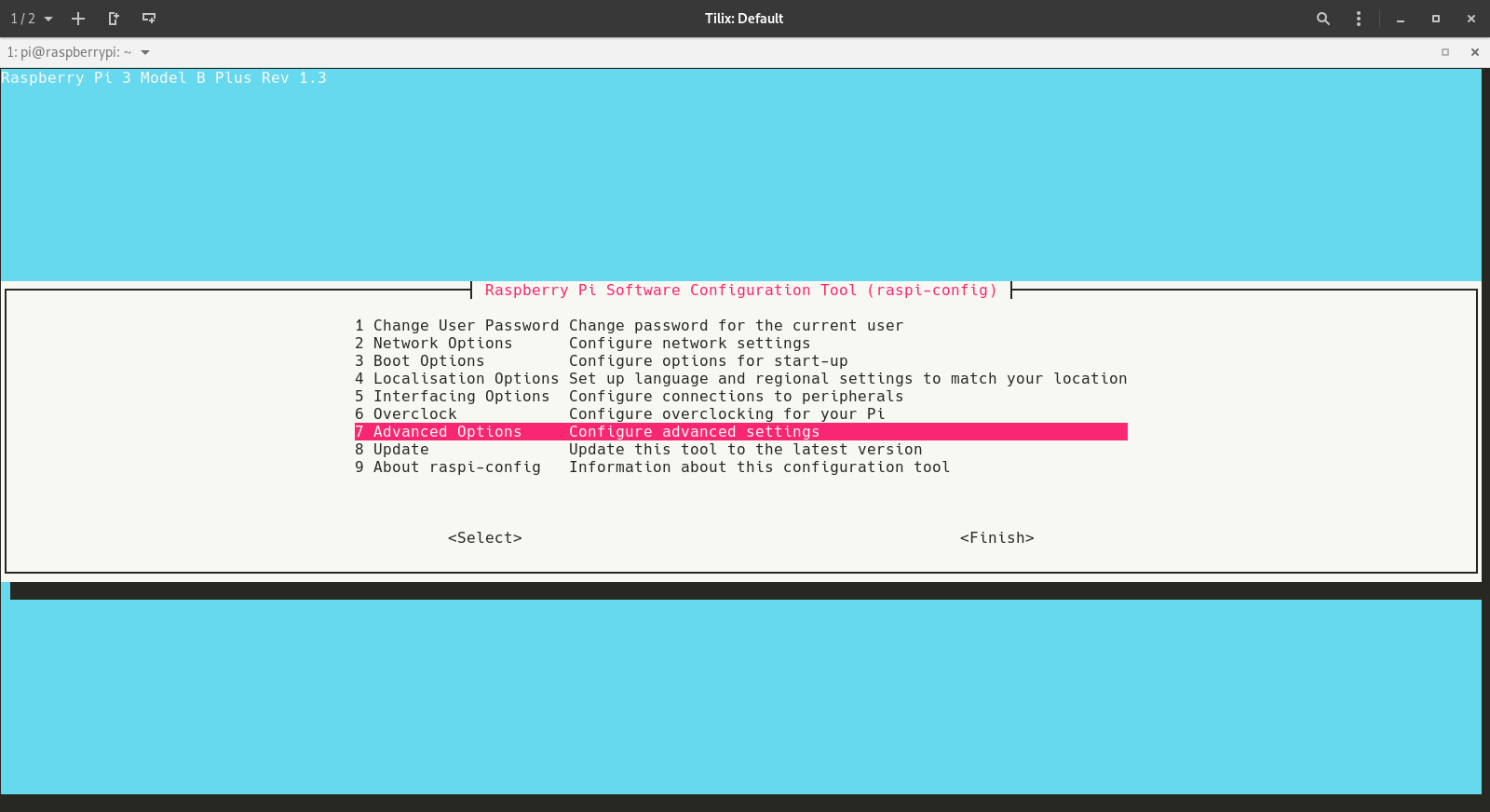Select Network Options menu item
The image size is (1490, 812).
coord(442,344)
